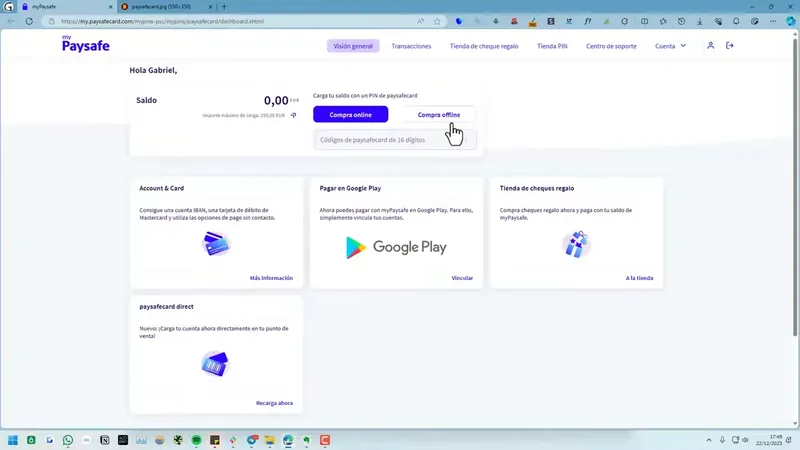Click the credit card illustration in Account & Card
Viewport: 800px width, 450px height.
pos(216,244)
